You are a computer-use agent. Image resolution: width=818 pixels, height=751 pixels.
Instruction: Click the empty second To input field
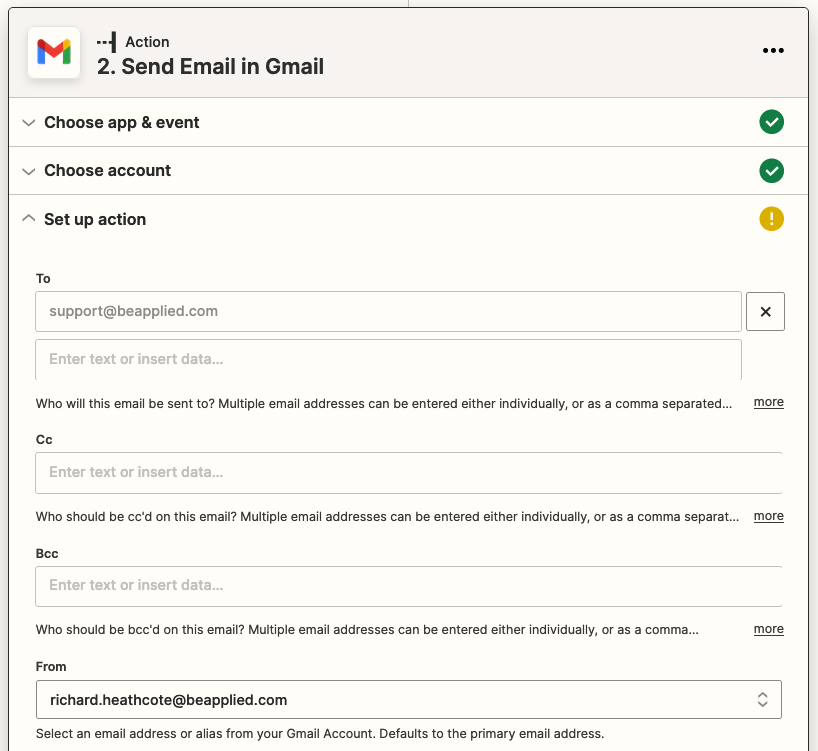click(x=388, y=359)
